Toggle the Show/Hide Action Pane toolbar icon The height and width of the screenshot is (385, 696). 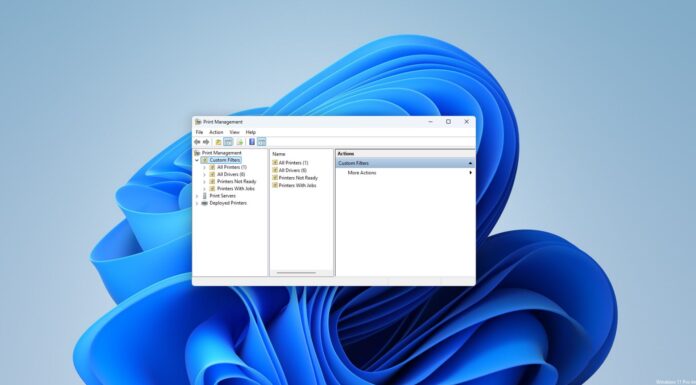[261, 142]
